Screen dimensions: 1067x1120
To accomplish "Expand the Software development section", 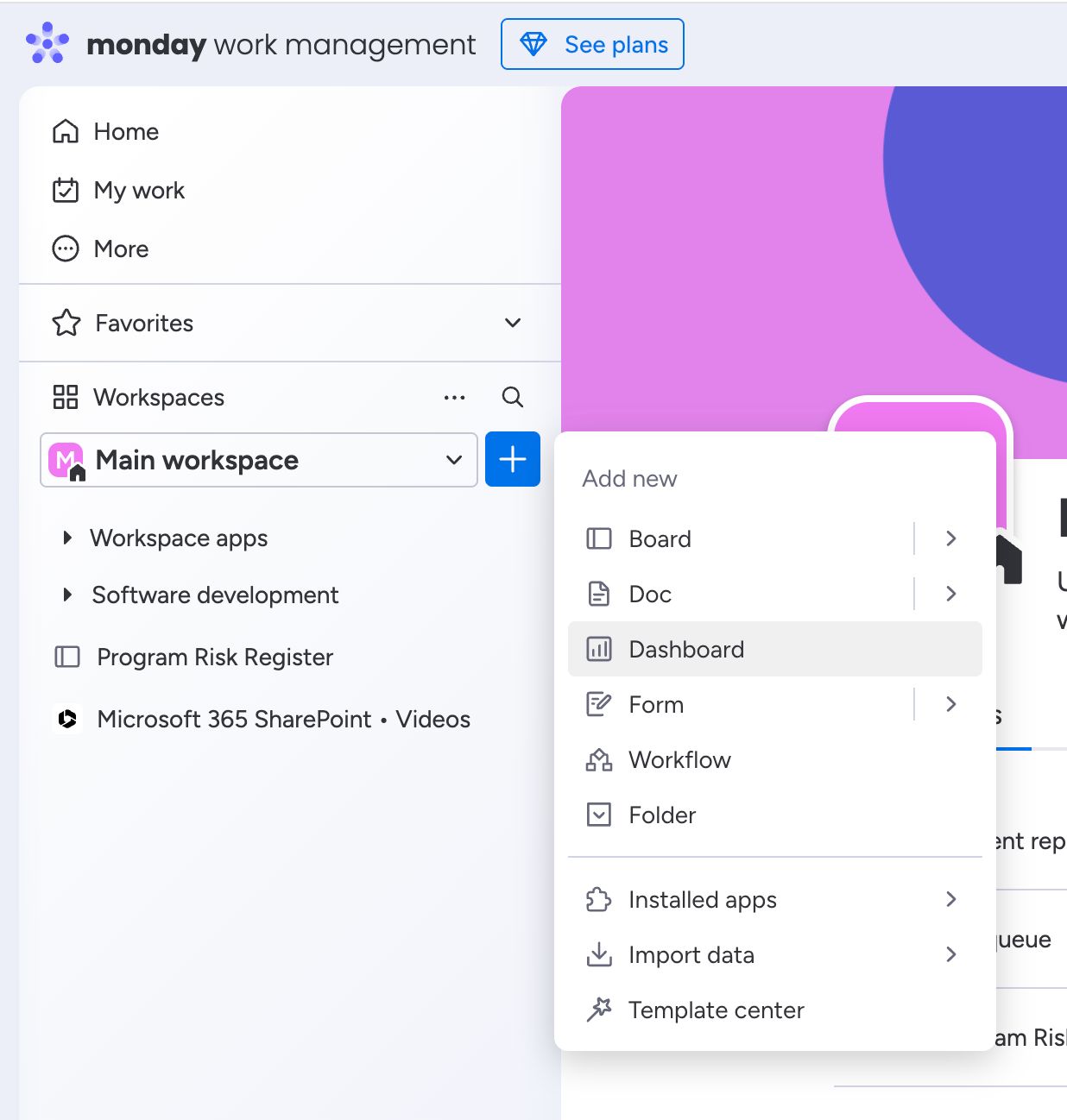I will [x=68, y=595].
